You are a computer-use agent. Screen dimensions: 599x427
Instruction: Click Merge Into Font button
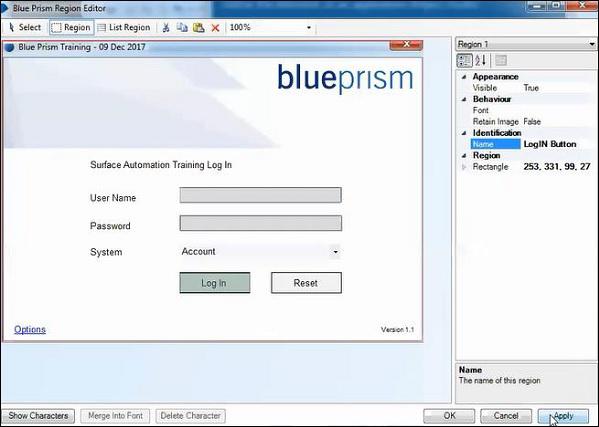coord(115,416)
